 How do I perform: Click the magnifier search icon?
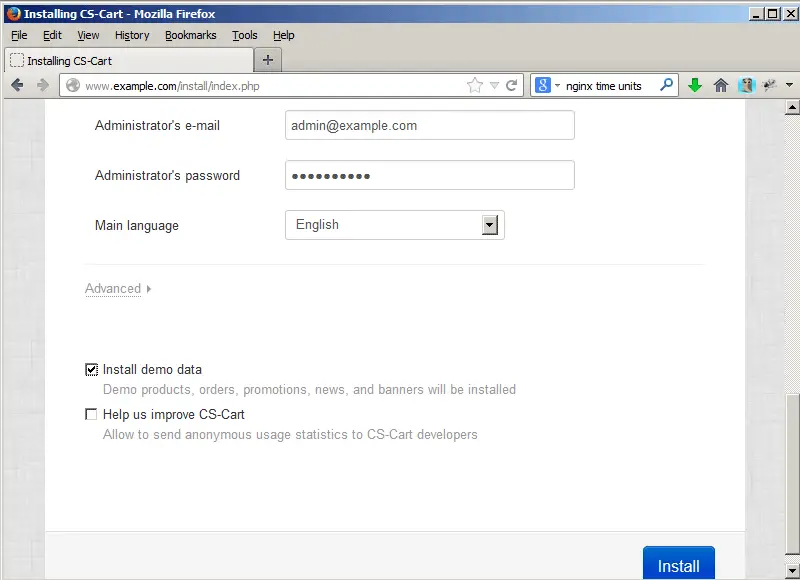coord(666,85)
